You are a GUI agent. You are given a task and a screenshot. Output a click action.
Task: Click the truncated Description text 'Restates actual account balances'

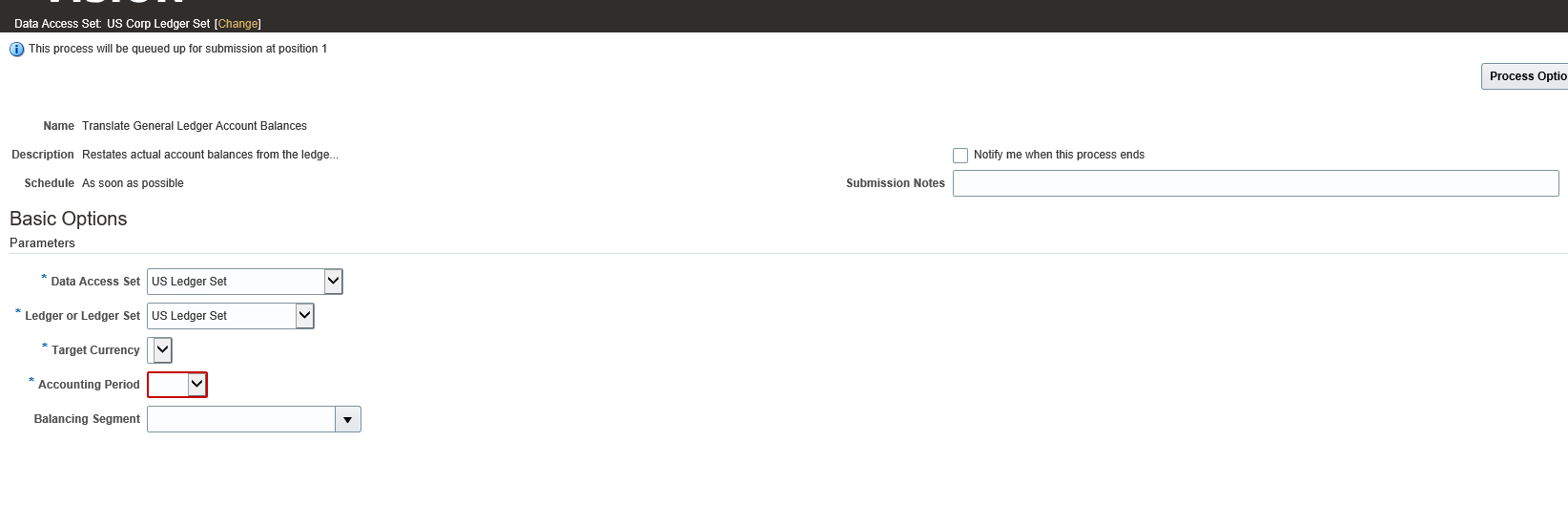click(x=210, y=155)
